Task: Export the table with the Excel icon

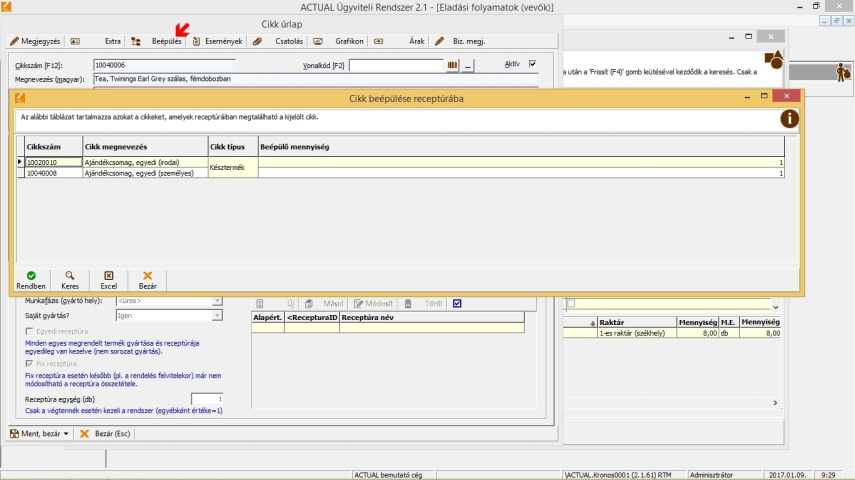Action: pyautogui.click(x=109, y=275)
